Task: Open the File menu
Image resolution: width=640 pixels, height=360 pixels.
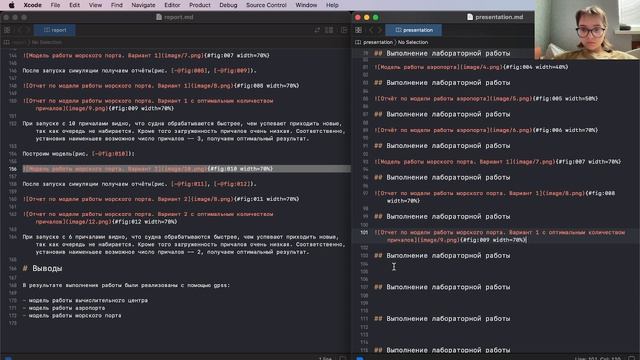Action: point(55,5)
